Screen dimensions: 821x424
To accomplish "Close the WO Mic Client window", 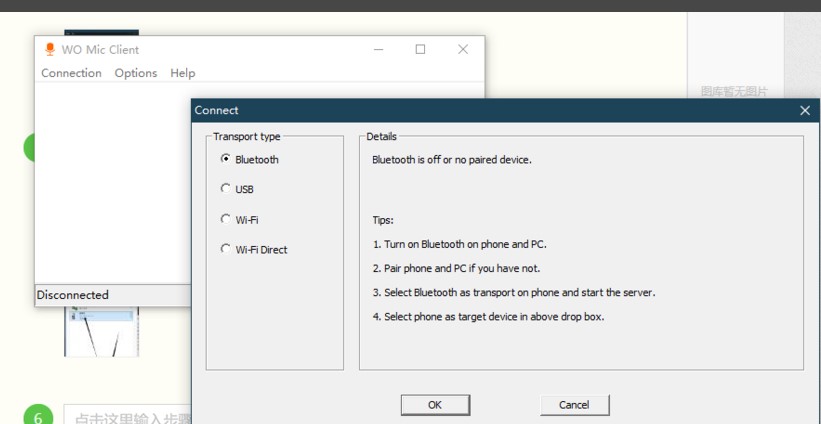I will [x=463, y=49].
